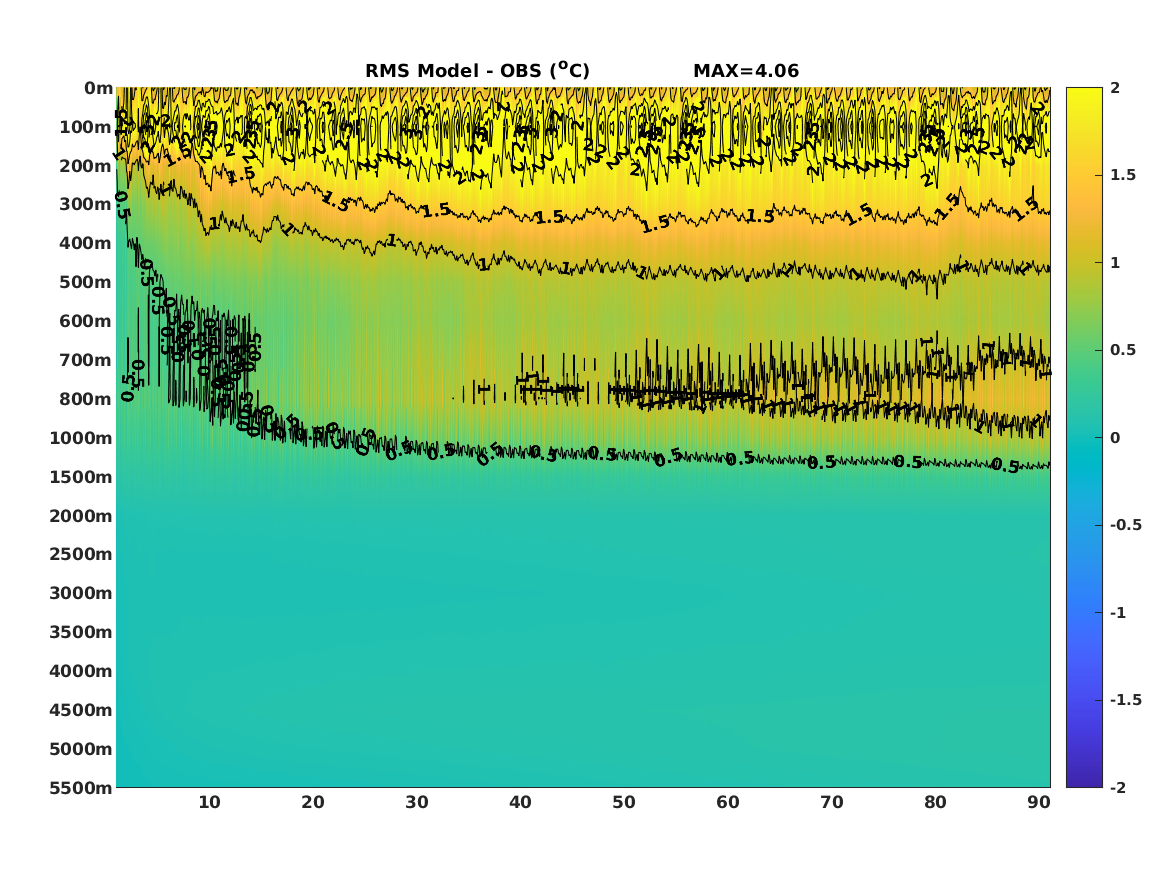Click the '400m' depth axis label
The height and width of the screenshot is (875, 1167).
86,243
